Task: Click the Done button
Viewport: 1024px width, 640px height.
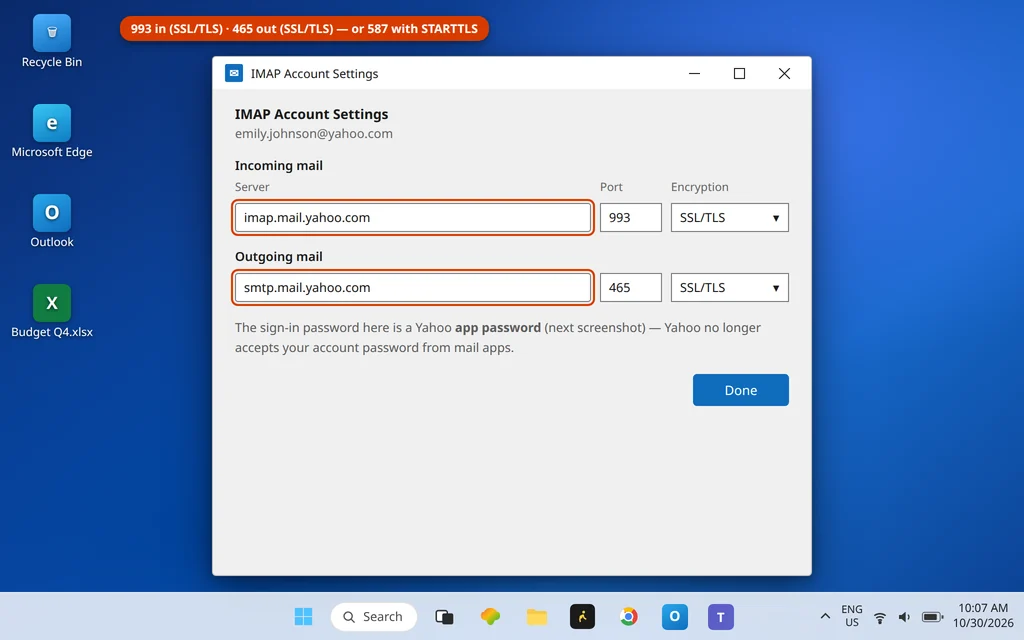Action: coord(741,390)
